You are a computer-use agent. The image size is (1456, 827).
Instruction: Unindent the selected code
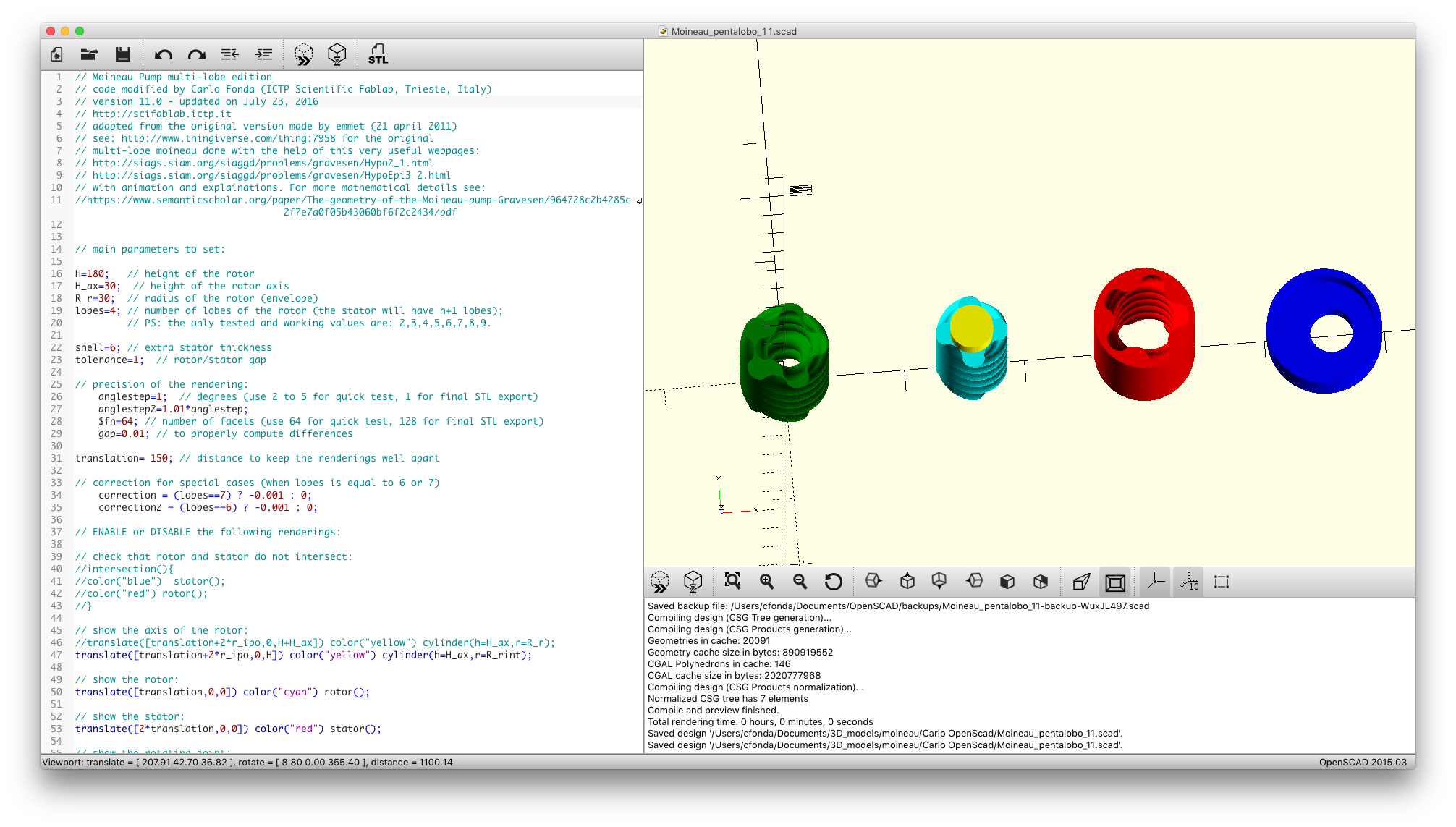tap(230, 54)
